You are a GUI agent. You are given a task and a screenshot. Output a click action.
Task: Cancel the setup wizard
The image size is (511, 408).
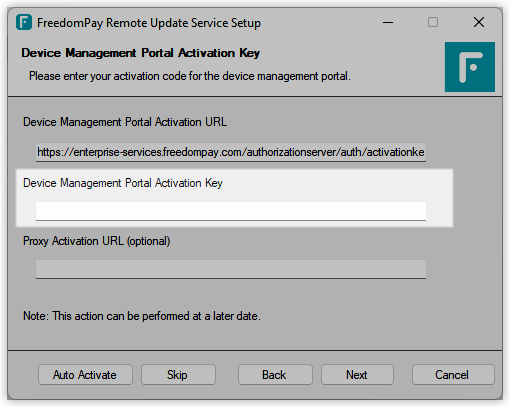453,375
